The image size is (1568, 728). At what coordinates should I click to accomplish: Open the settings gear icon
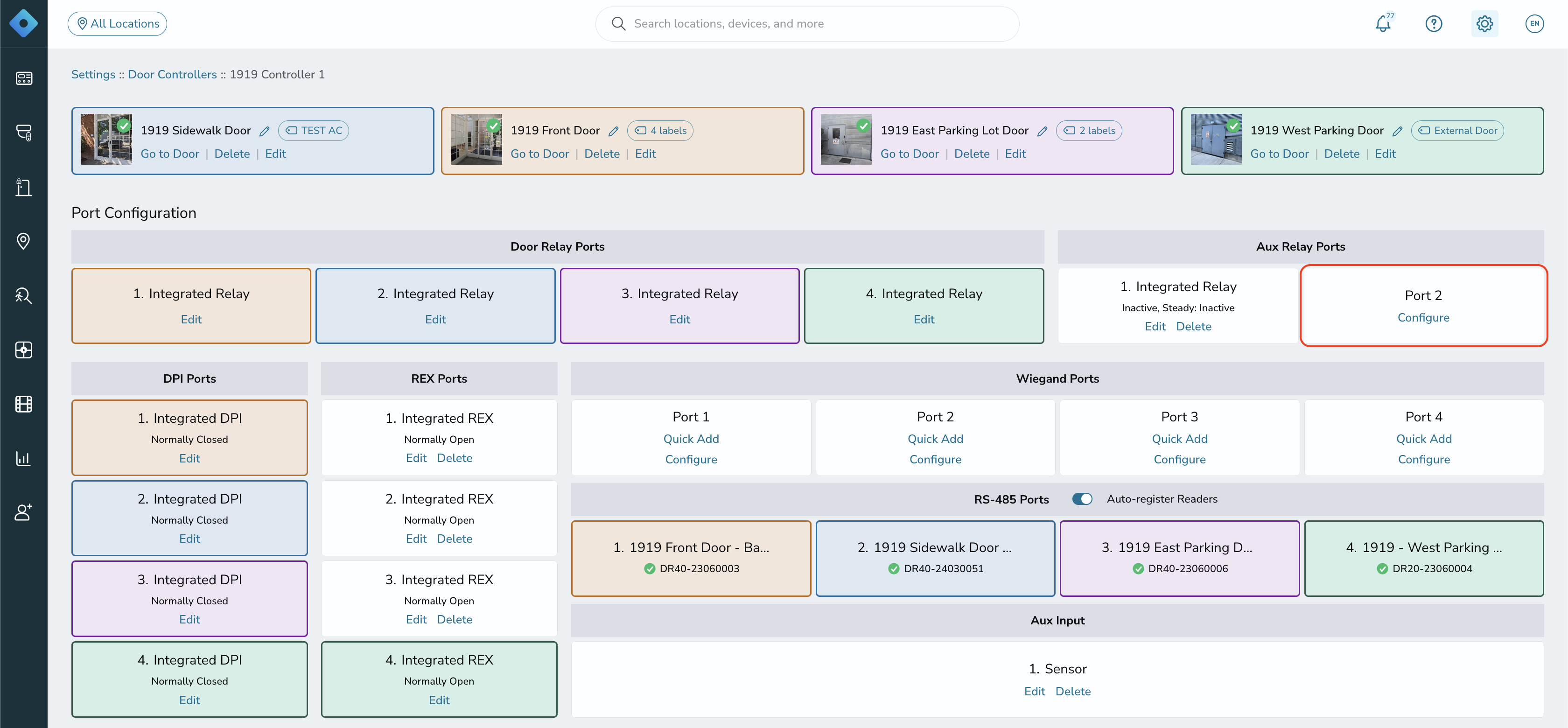tap(1484, 24)
